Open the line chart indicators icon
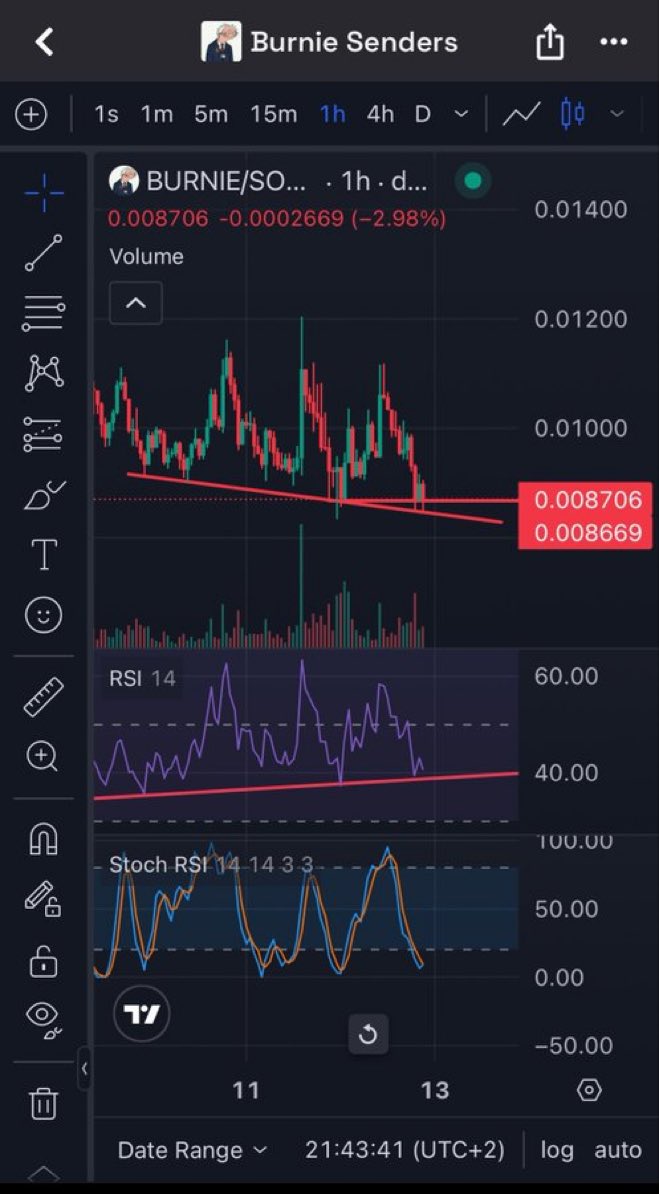Image resolution: width=659 pixels, height=1194 pixels. pos(522,115)
